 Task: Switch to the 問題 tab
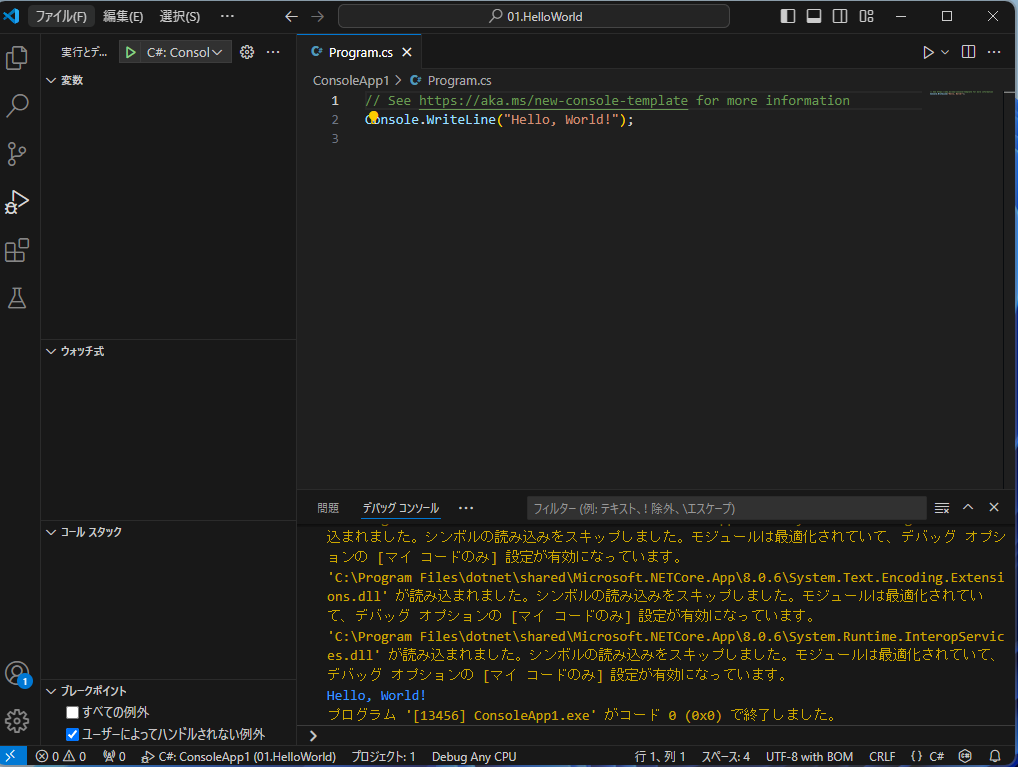pos(327,507)
